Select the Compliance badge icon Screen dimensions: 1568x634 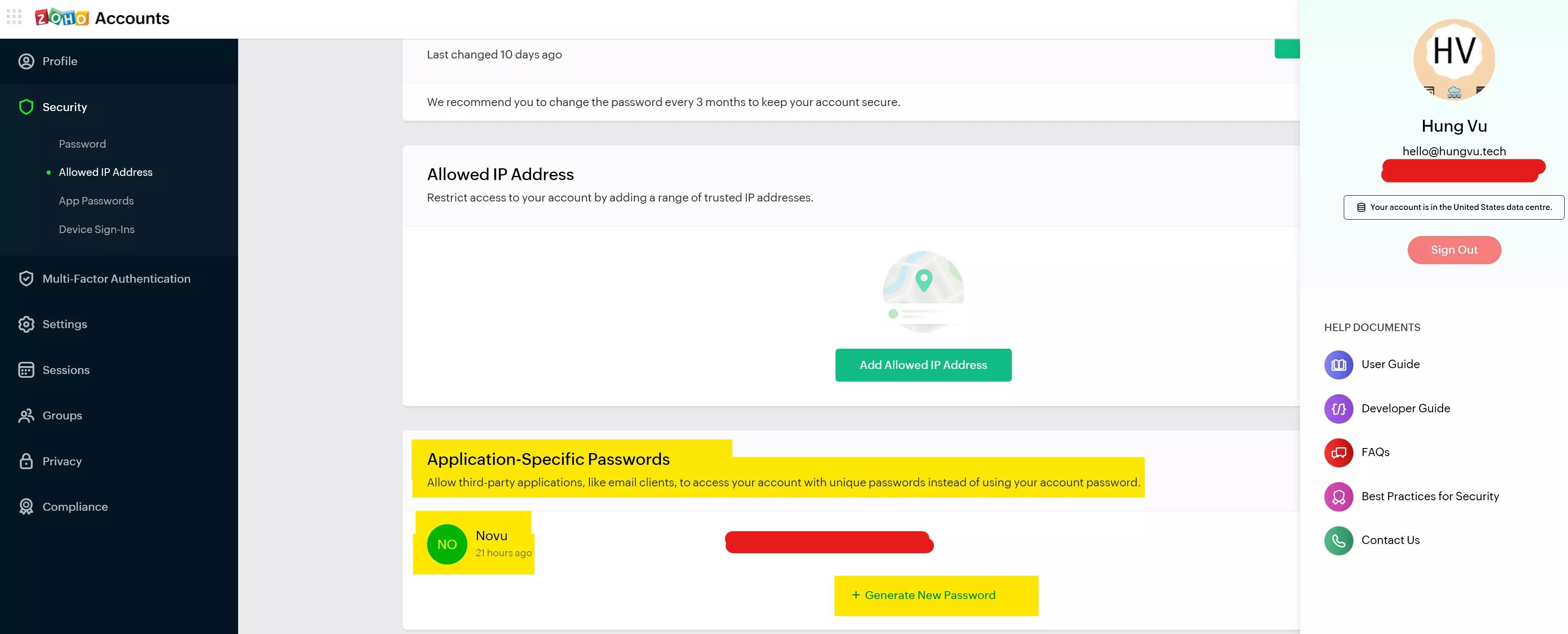(x=26, y=506)
